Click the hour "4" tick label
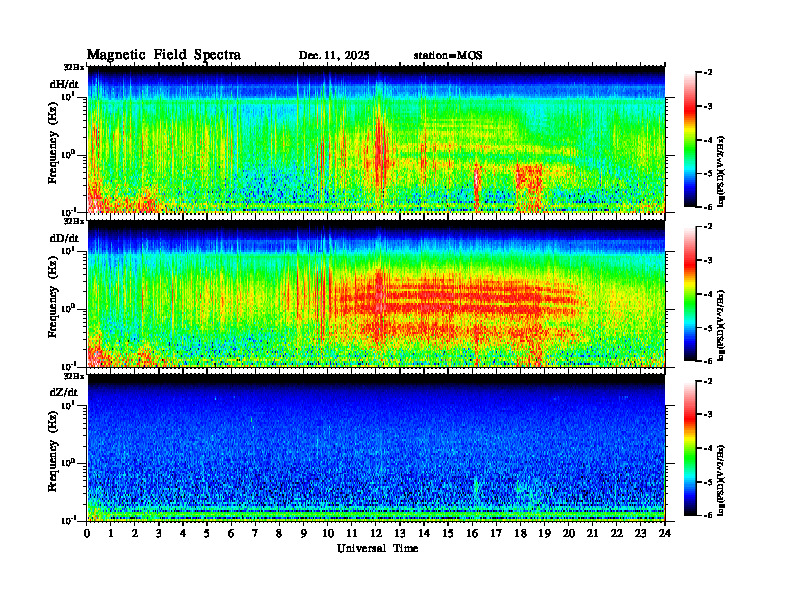This screenshot has height=612, width=792. (183, 534)
